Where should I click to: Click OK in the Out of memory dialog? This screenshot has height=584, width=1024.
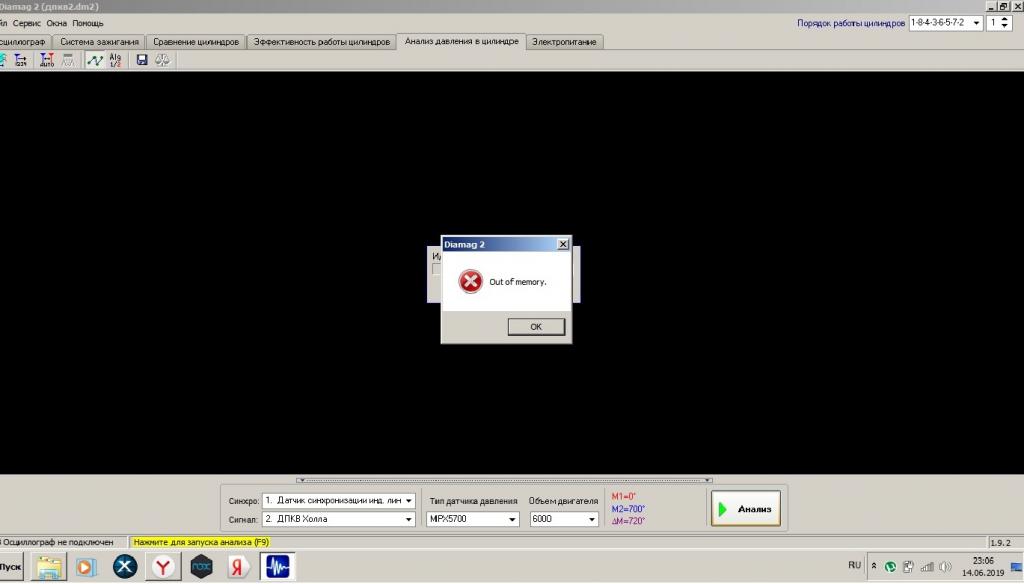tap(536, 327)
